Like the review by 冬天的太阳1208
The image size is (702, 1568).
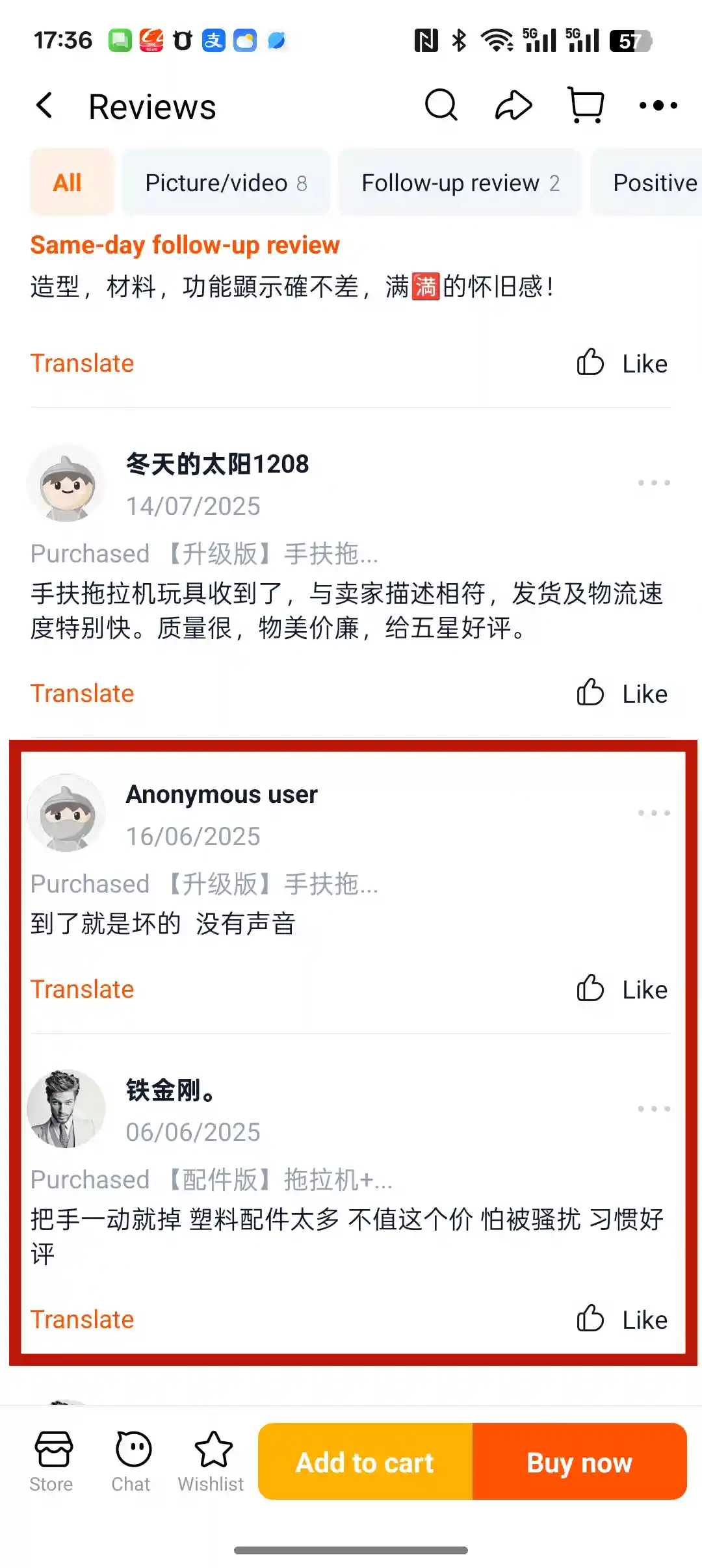pos(622,694)
